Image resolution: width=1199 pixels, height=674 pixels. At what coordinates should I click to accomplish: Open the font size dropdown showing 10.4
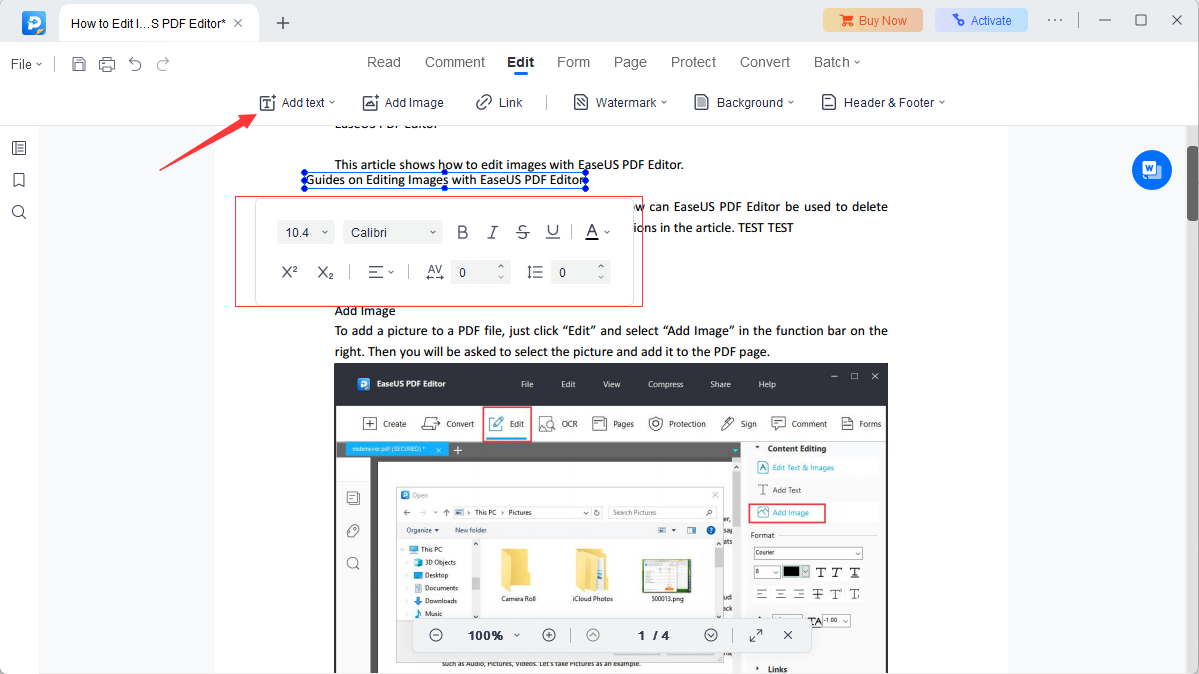[x=306, y=233]
